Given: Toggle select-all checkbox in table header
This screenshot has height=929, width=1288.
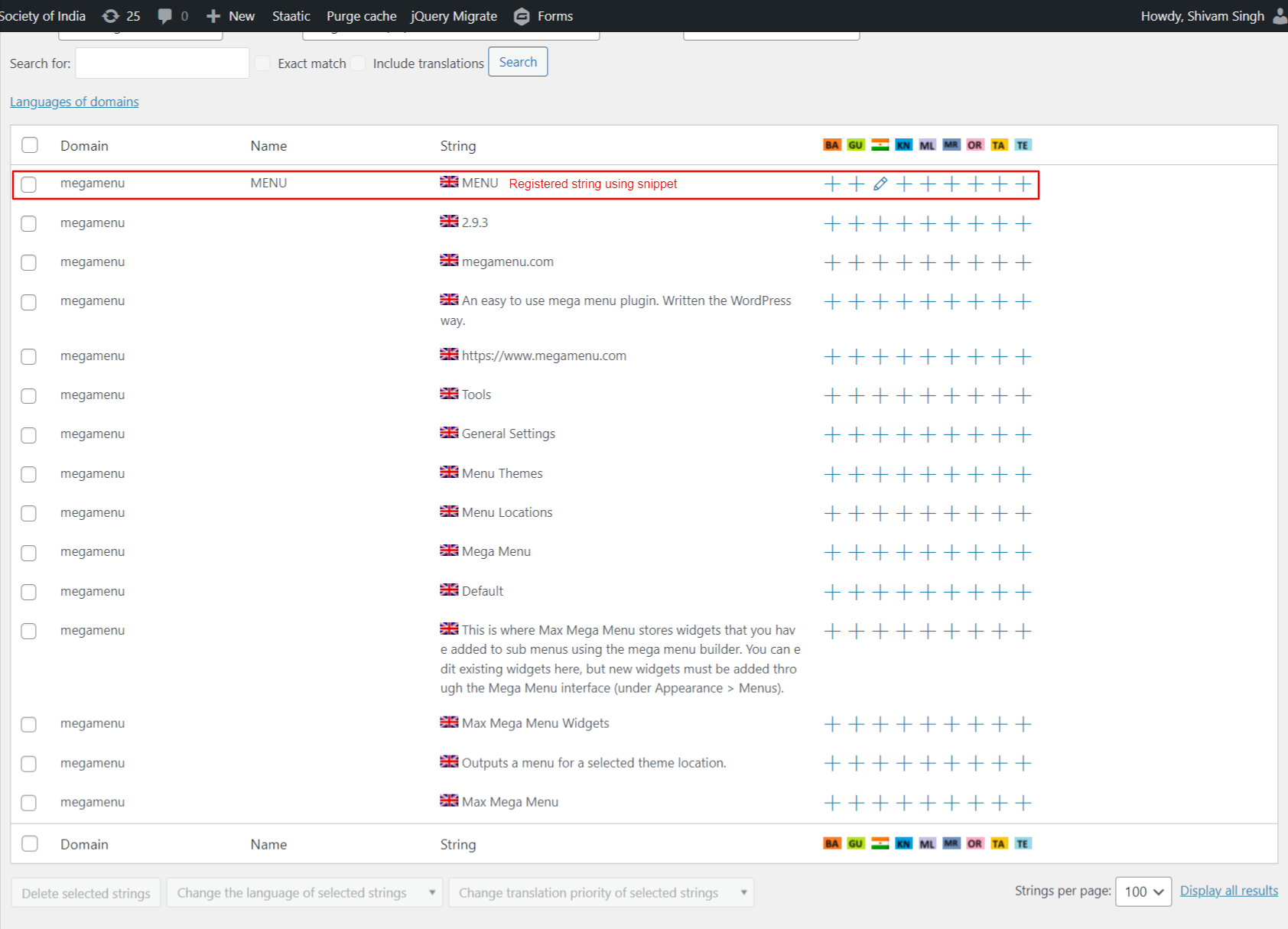Looking at the screenshot, I should [30, 145].
